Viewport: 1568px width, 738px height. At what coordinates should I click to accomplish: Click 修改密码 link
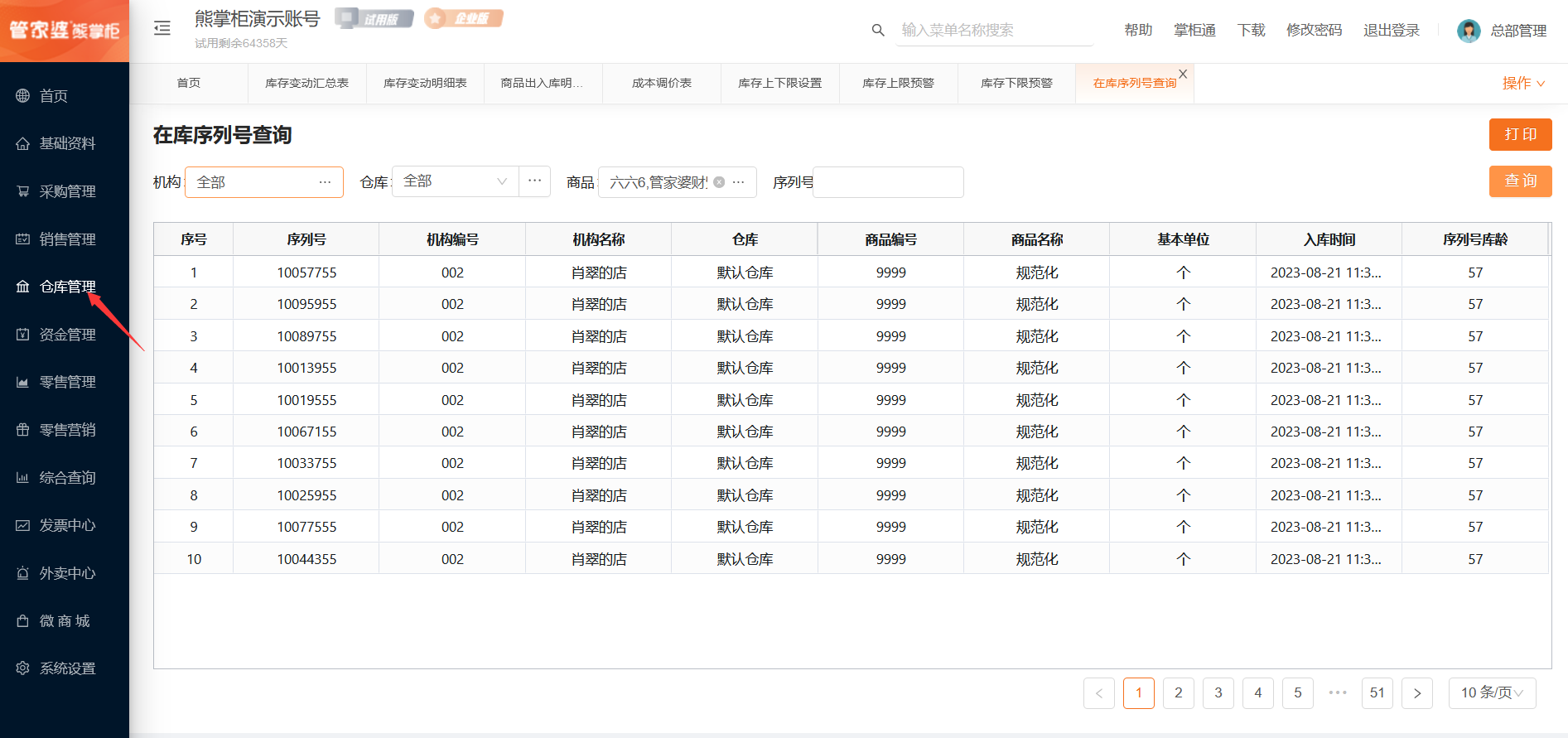click(x=1314, y=30)
